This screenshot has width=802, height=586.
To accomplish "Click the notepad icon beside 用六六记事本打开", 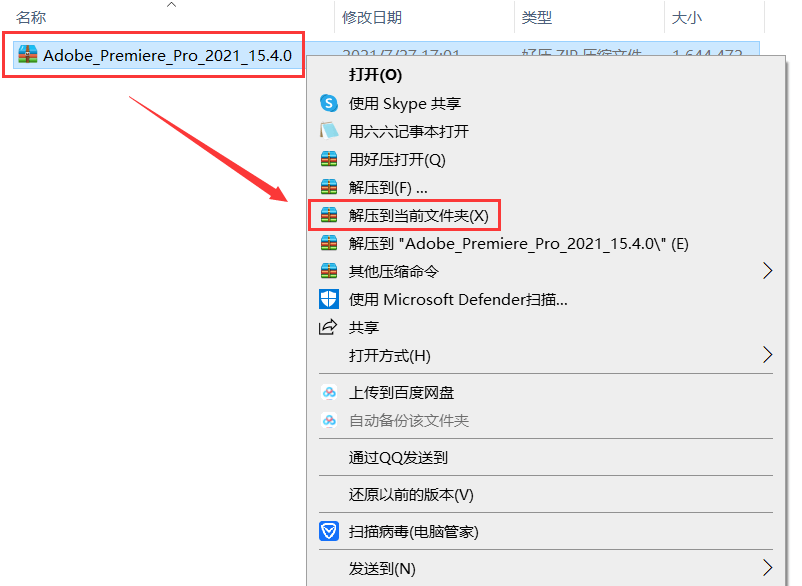I will point(329,131).
